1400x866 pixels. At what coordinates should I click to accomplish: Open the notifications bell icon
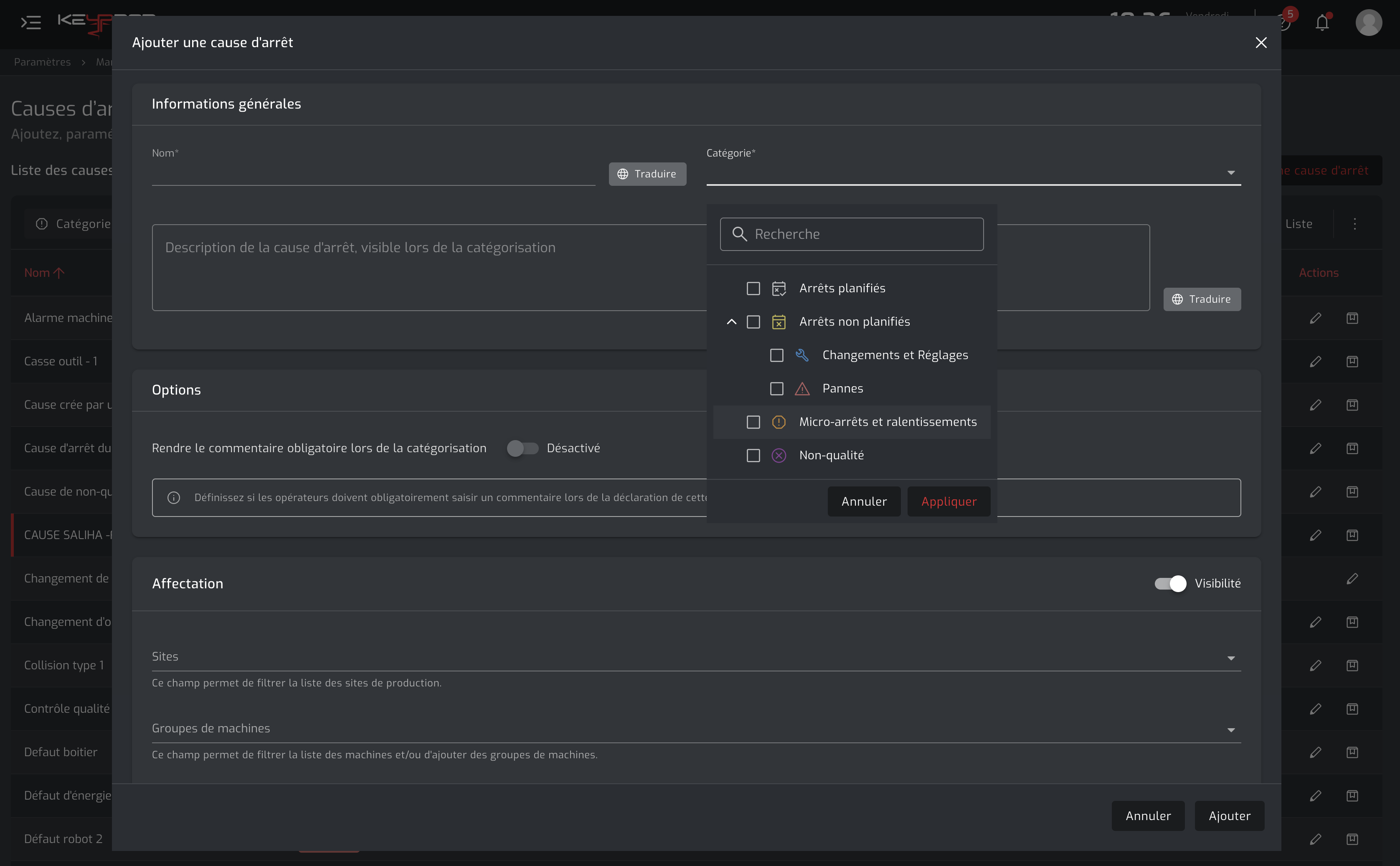[x=1322, y=22]
